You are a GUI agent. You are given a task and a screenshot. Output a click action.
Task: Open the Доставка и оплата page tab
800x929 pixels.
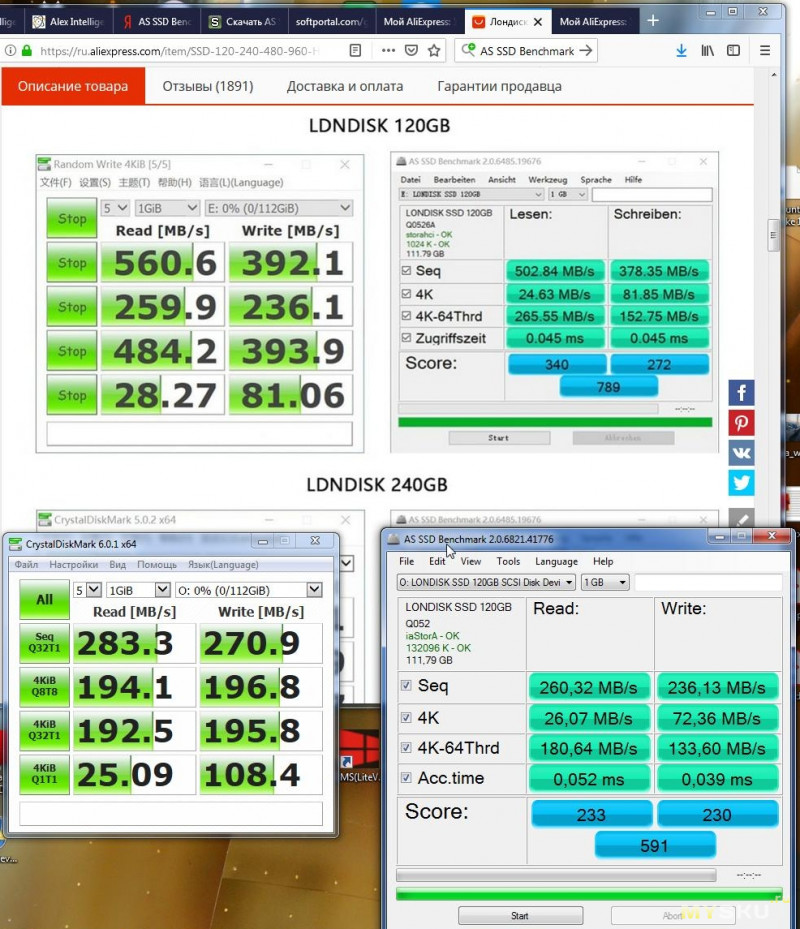click(345, 86)
